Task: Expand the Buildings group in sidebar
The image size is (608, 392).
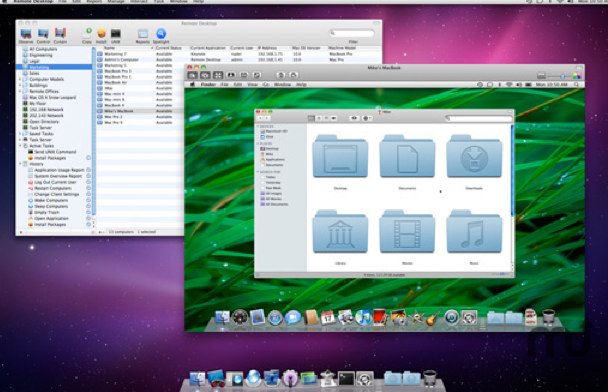Action: point(20,85)
